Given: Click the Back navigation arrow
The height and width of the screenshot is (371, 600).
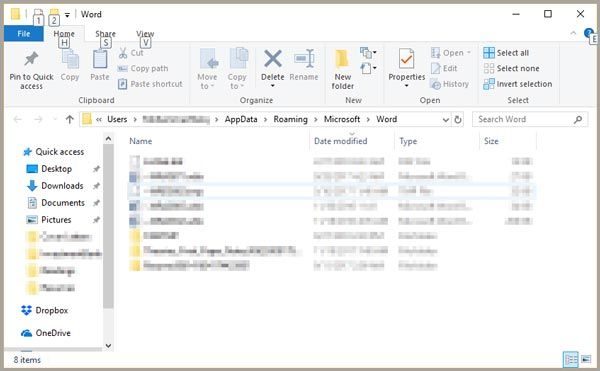Looking at the screenshot, I should coord(18,119).
